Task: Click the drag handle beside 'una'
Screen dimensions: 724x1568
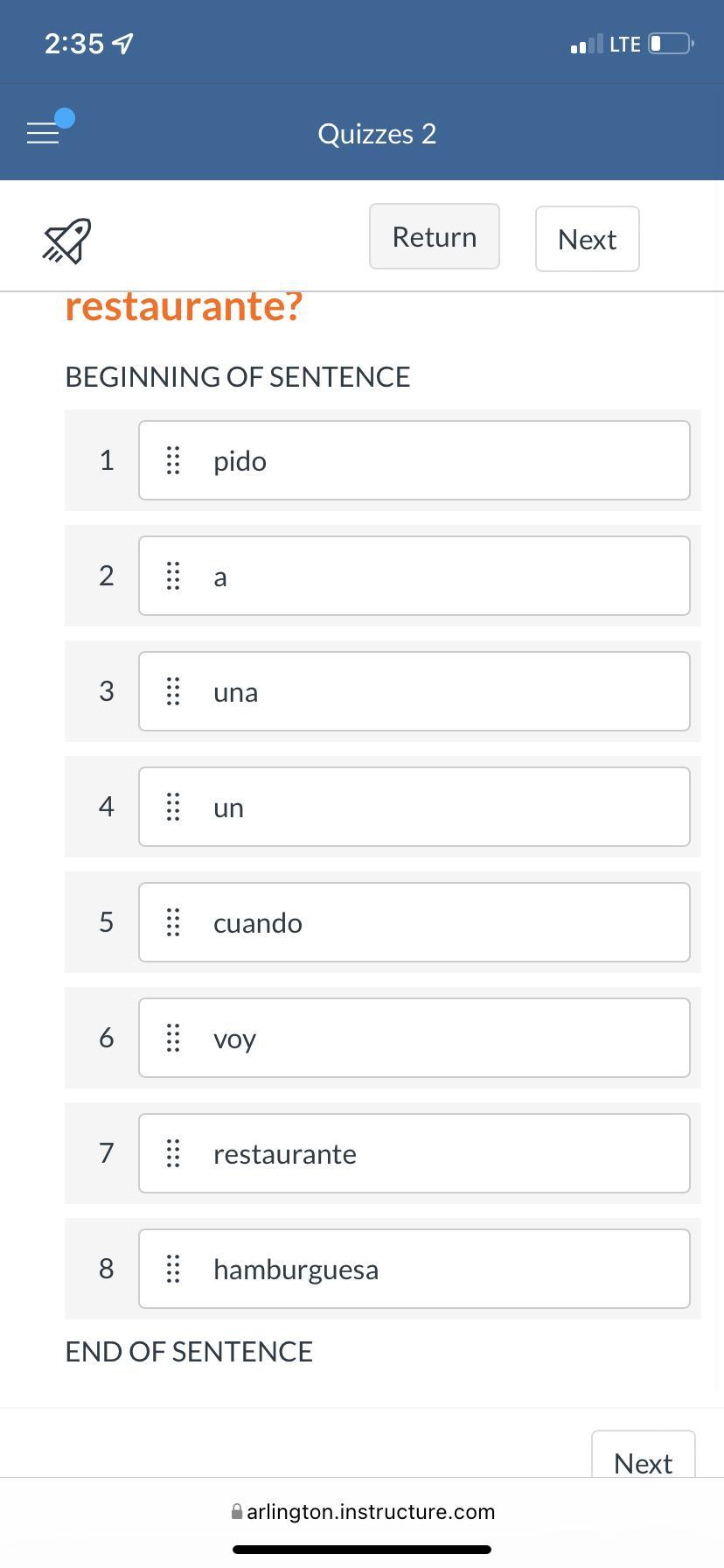Action: coord(173,691)
